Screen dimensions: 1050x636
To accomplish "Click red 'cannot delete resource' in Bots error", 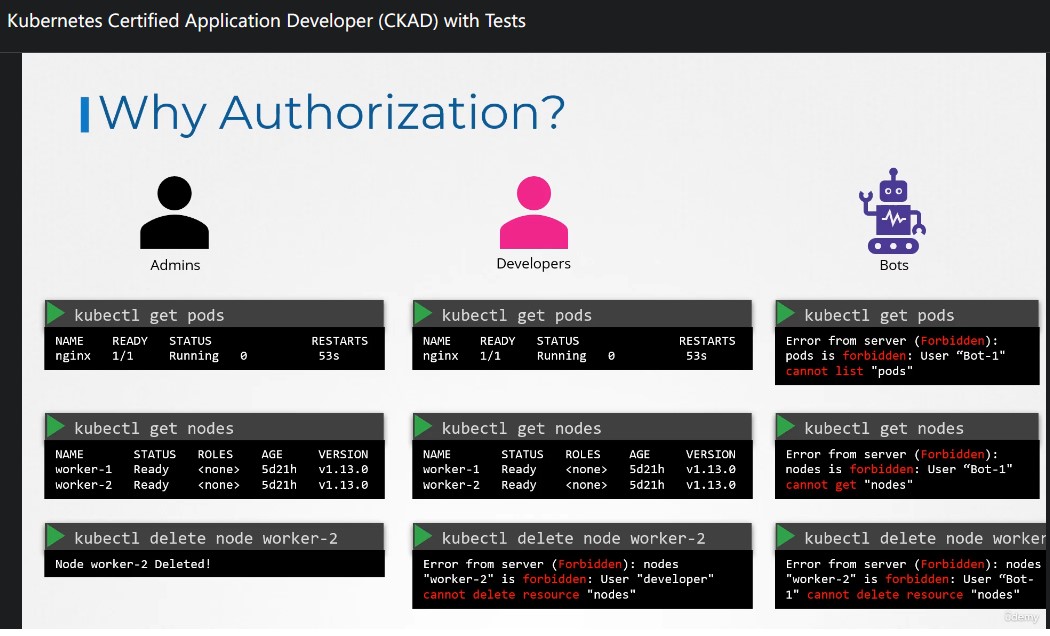I will point(885,594).
